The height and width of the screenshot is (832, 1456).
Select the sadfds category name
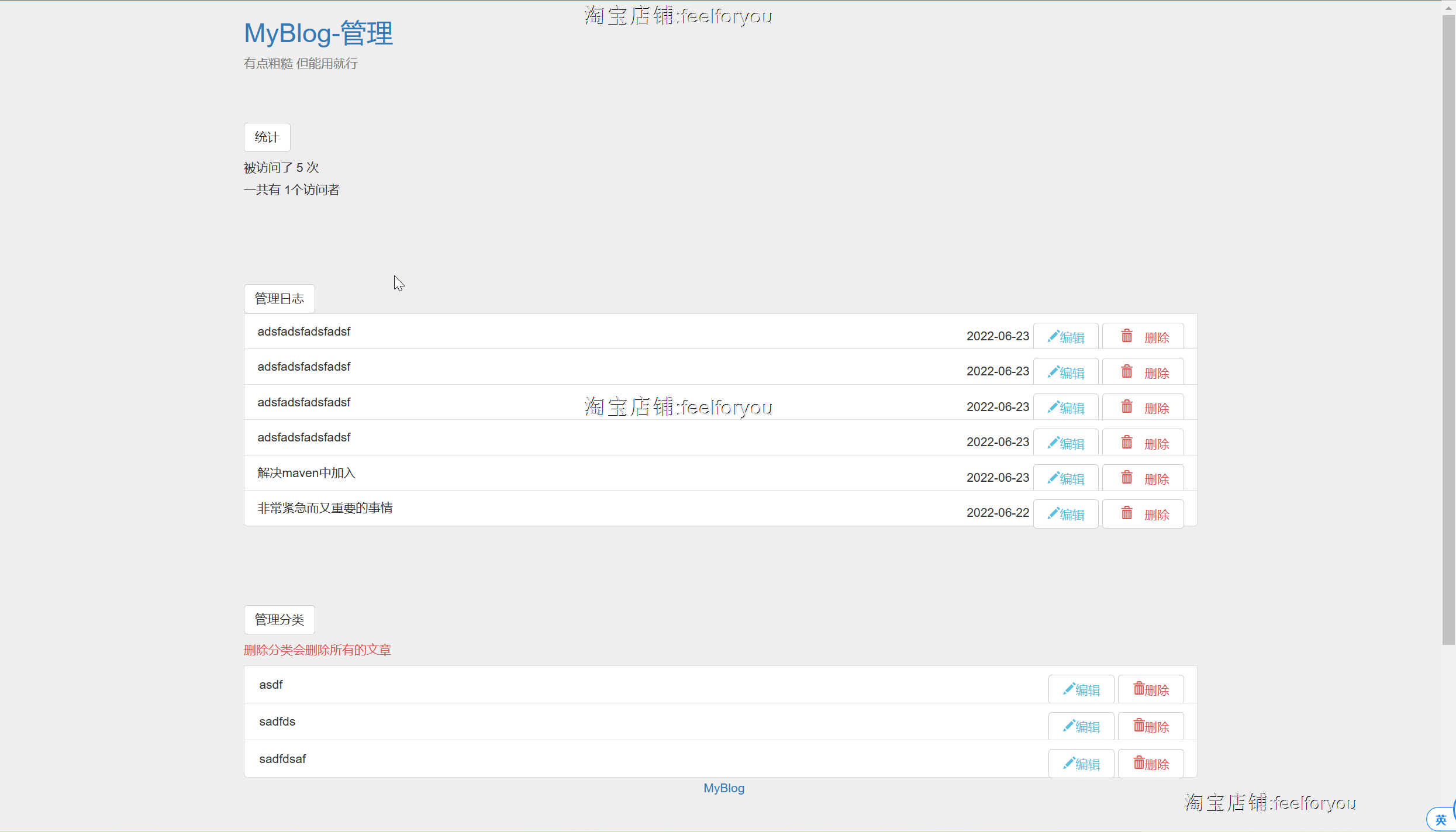tap(277, 721)
